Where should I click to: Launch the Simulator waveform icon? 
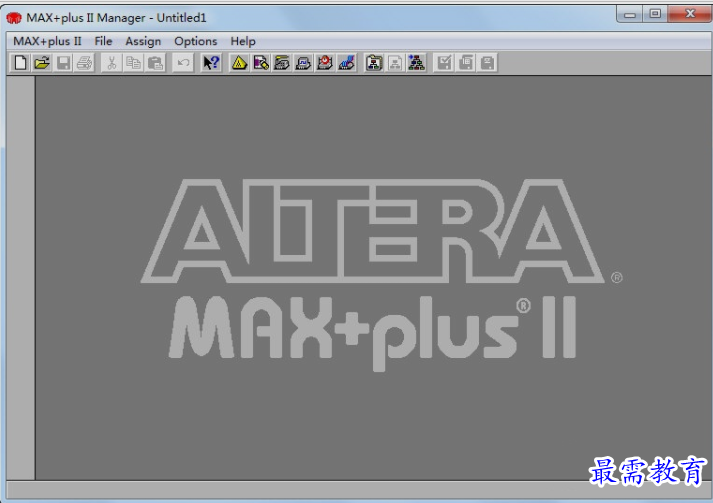(x=303, y=63)
